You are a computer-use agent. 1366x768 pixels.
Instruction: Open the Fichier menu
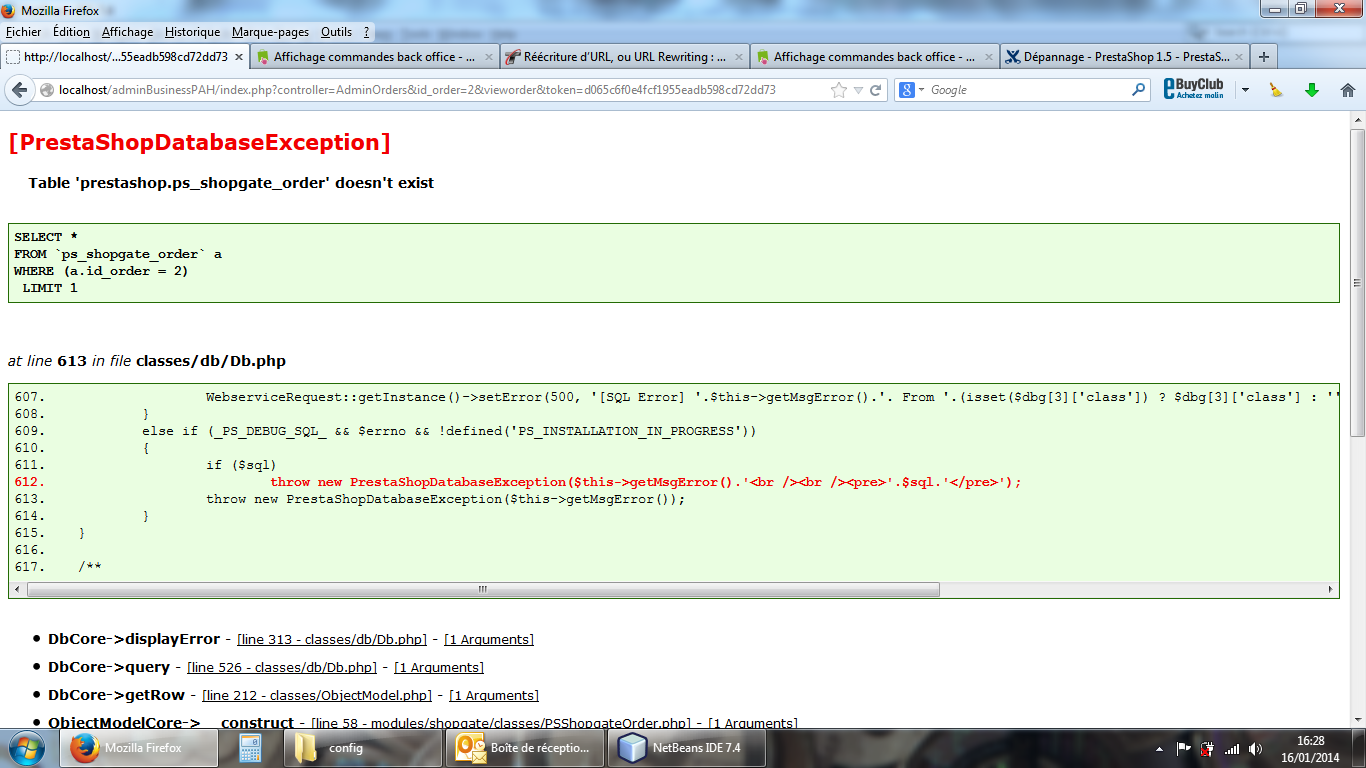[x=23, y=32]
